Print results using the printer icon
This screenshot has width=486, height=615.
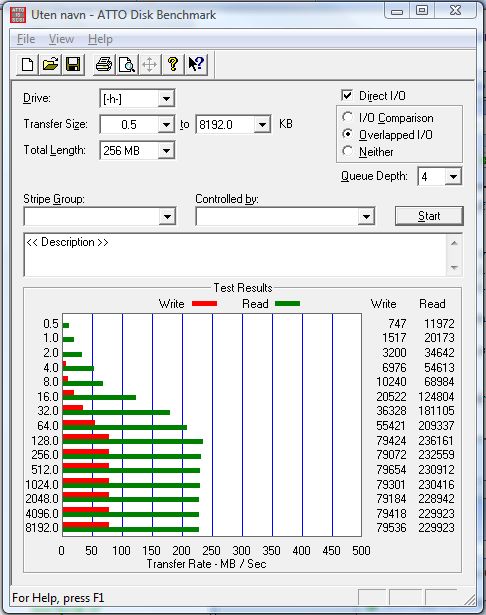tap(104, 64)
